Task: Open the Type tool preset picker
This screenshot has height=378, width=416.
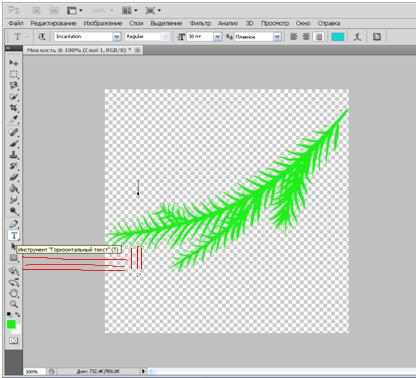Action: [20, 37]
